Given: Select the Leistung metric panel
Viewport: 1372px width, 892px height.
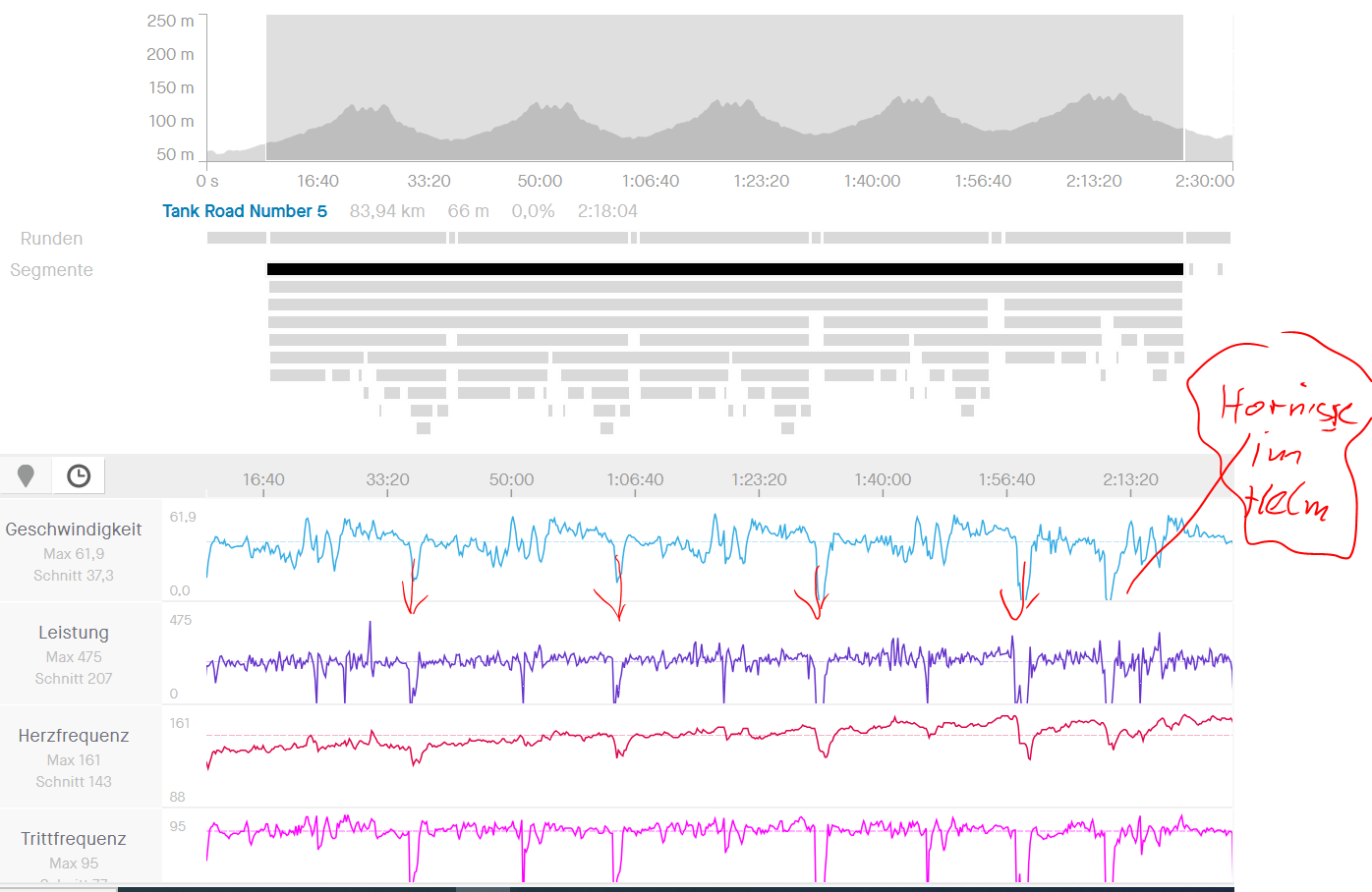Looking at the screenshot, I should pos(74,653).
